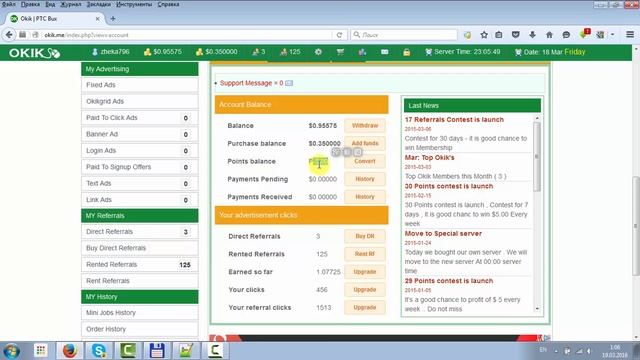Open the chart app on taskbar
The width and height of the screenshot is (640, 360).
186,351
